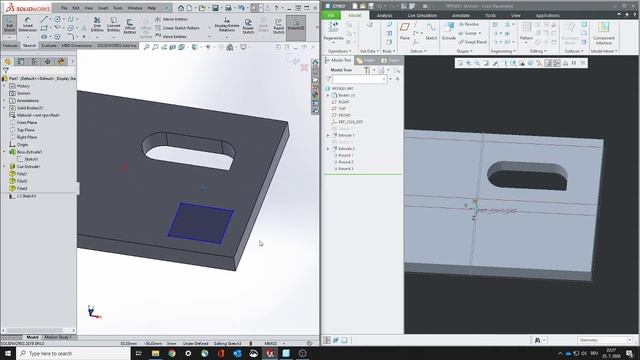
Task: Switch to the Features tab in SolidWorks
Action: (x=11, y=45)
